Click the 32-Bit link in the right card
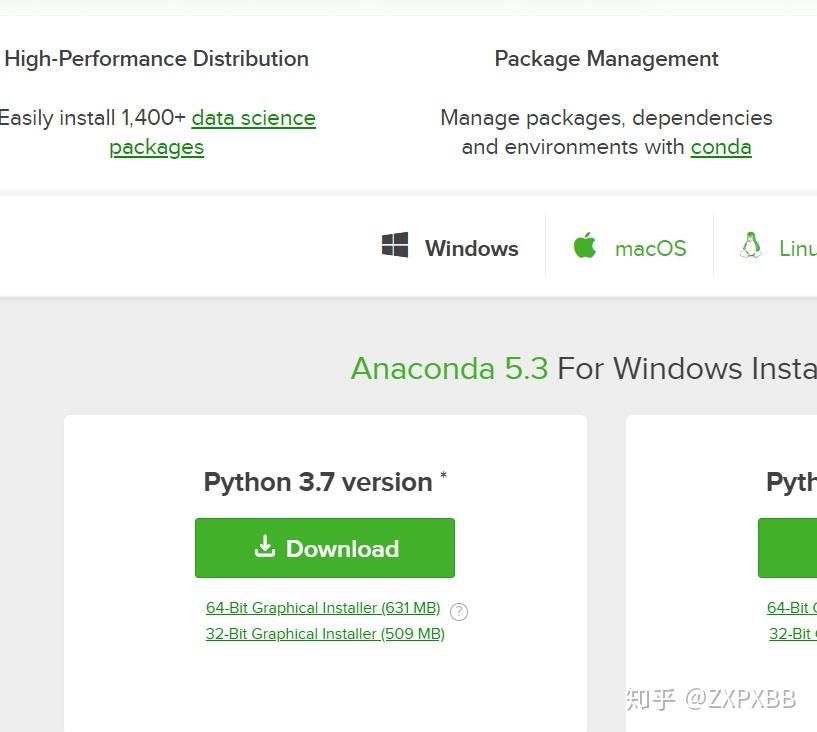Viewport: 817px width, 732px height. (x=791, y=633)
